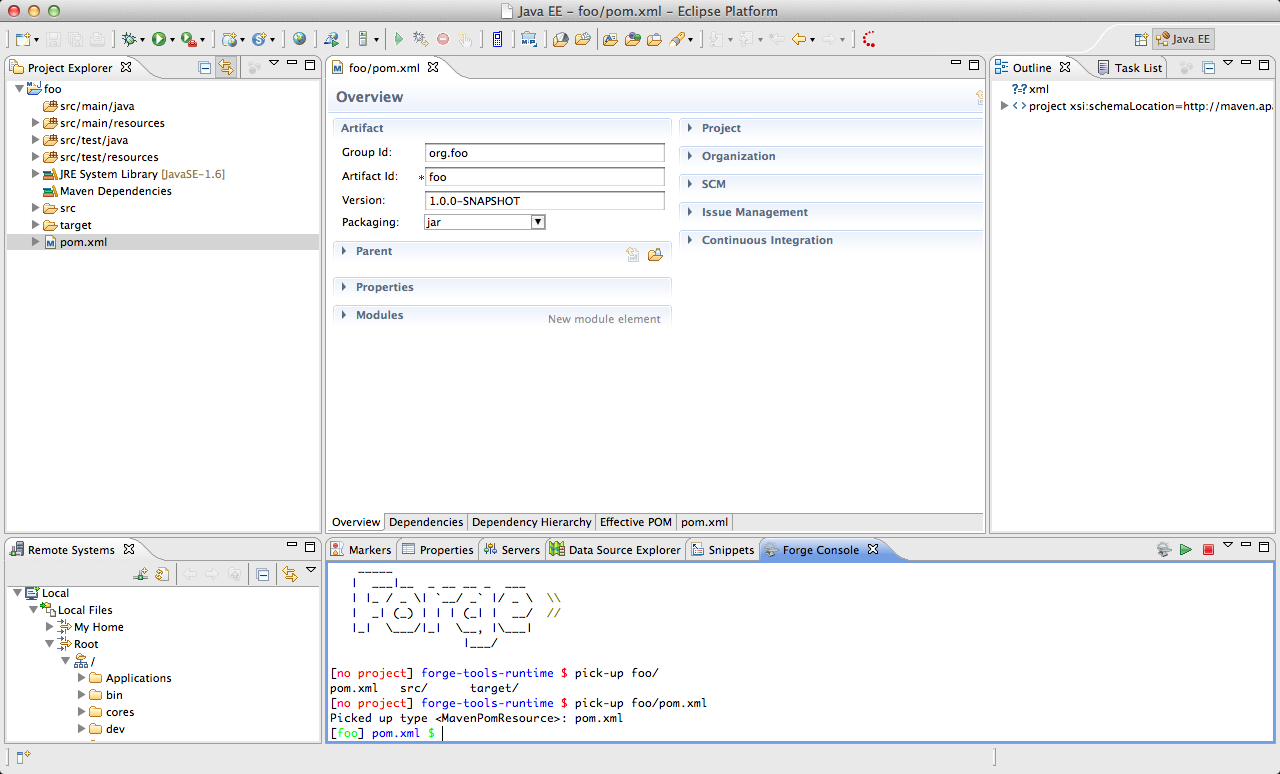Click the New module element link
Viewport: 1280px width, 774px height.
click(x=604, y=319)
